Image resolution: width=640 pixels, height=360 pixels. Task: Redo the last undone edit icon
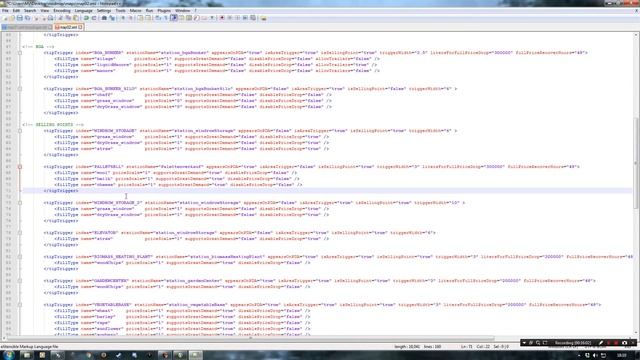(x=94, y=18)
